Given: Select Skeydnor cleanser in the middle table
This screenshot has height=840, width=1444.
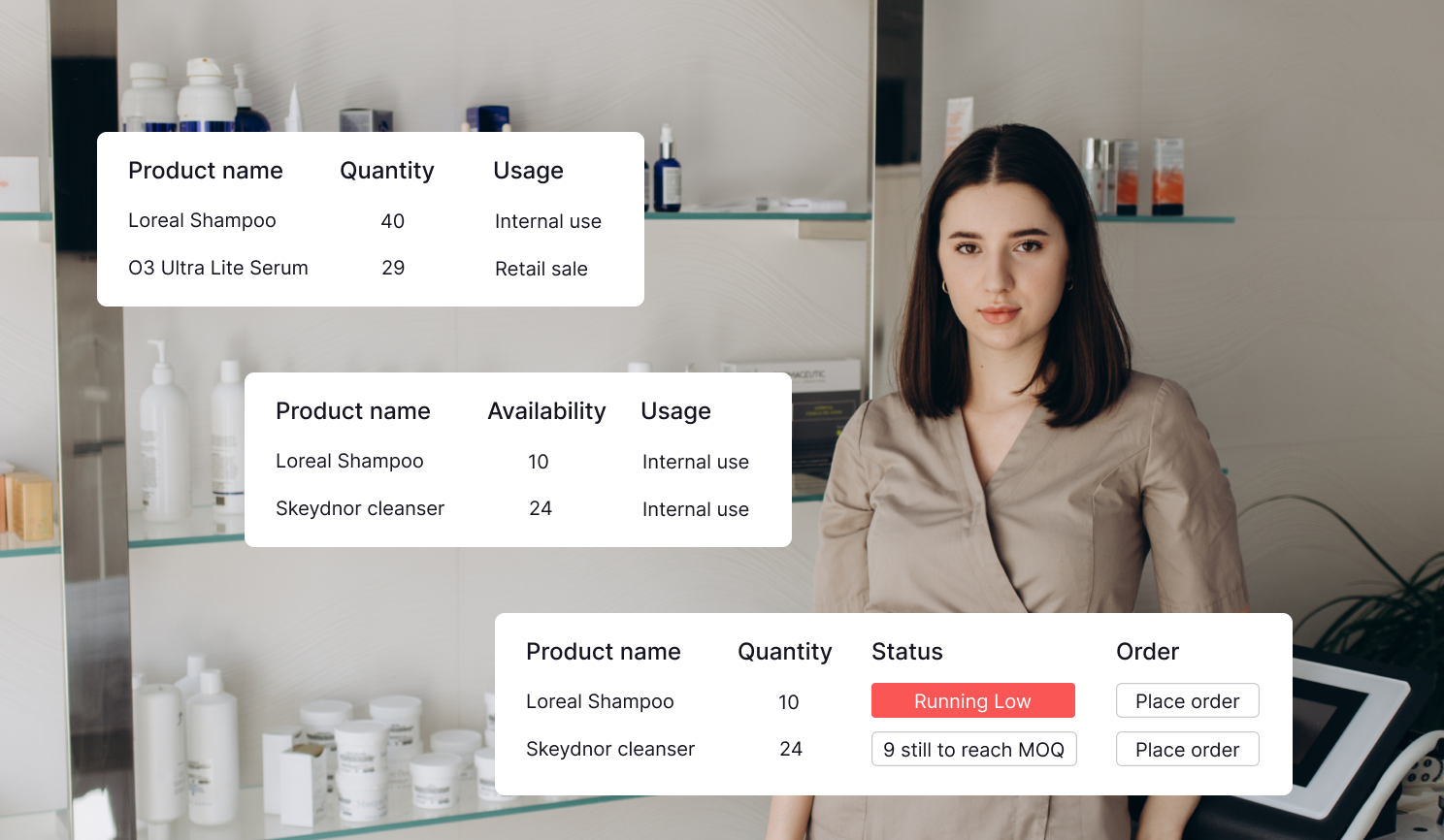Looking at the screenshot, I should pos(360,507).
